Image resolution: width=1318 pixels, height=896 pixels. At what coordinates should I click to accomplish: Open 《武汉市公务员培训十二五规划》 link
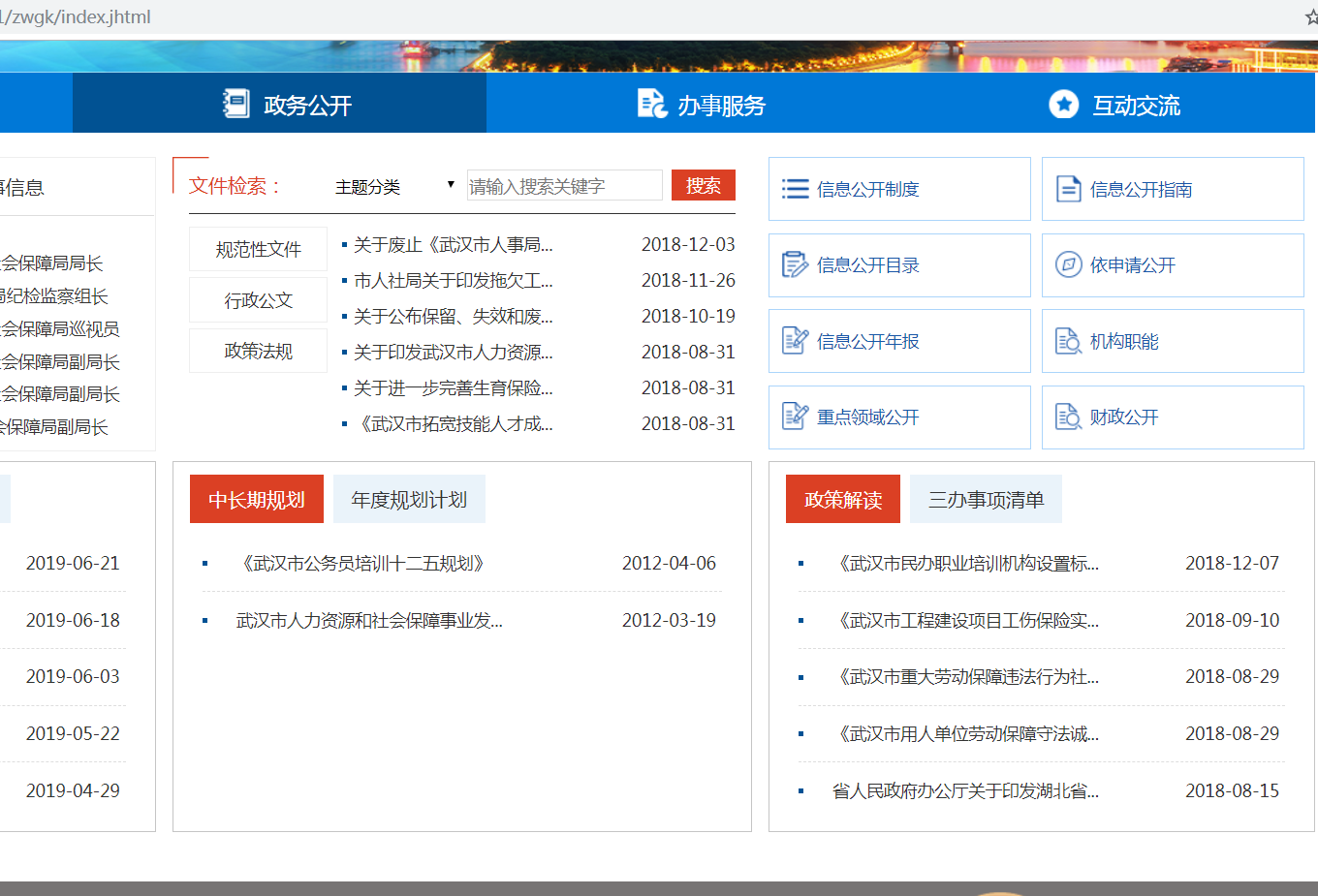click(362, 564)
